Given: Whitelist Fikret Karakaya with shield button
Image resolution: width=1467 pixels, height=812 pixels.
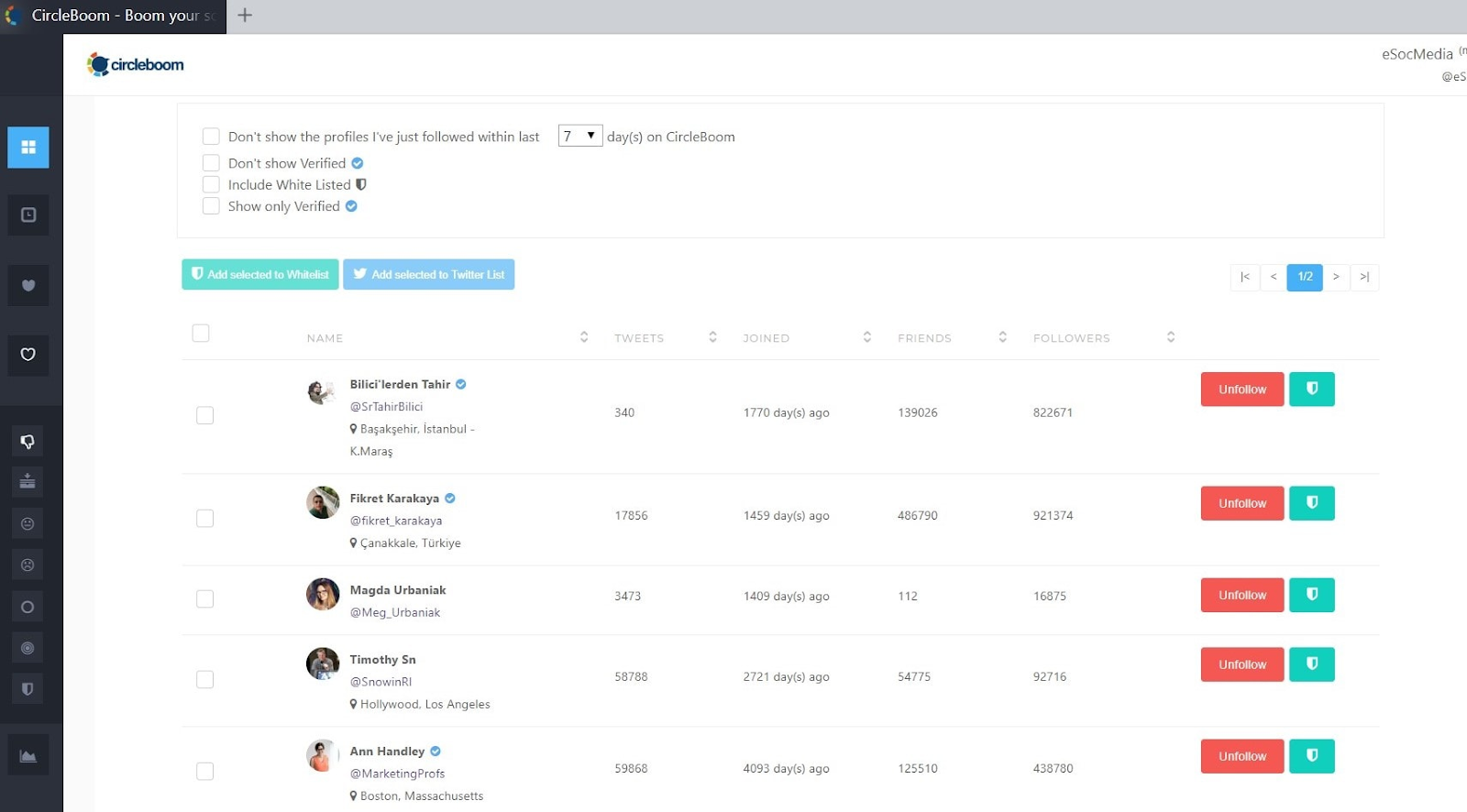Looking at the screenshot, I should point(1312,503).
